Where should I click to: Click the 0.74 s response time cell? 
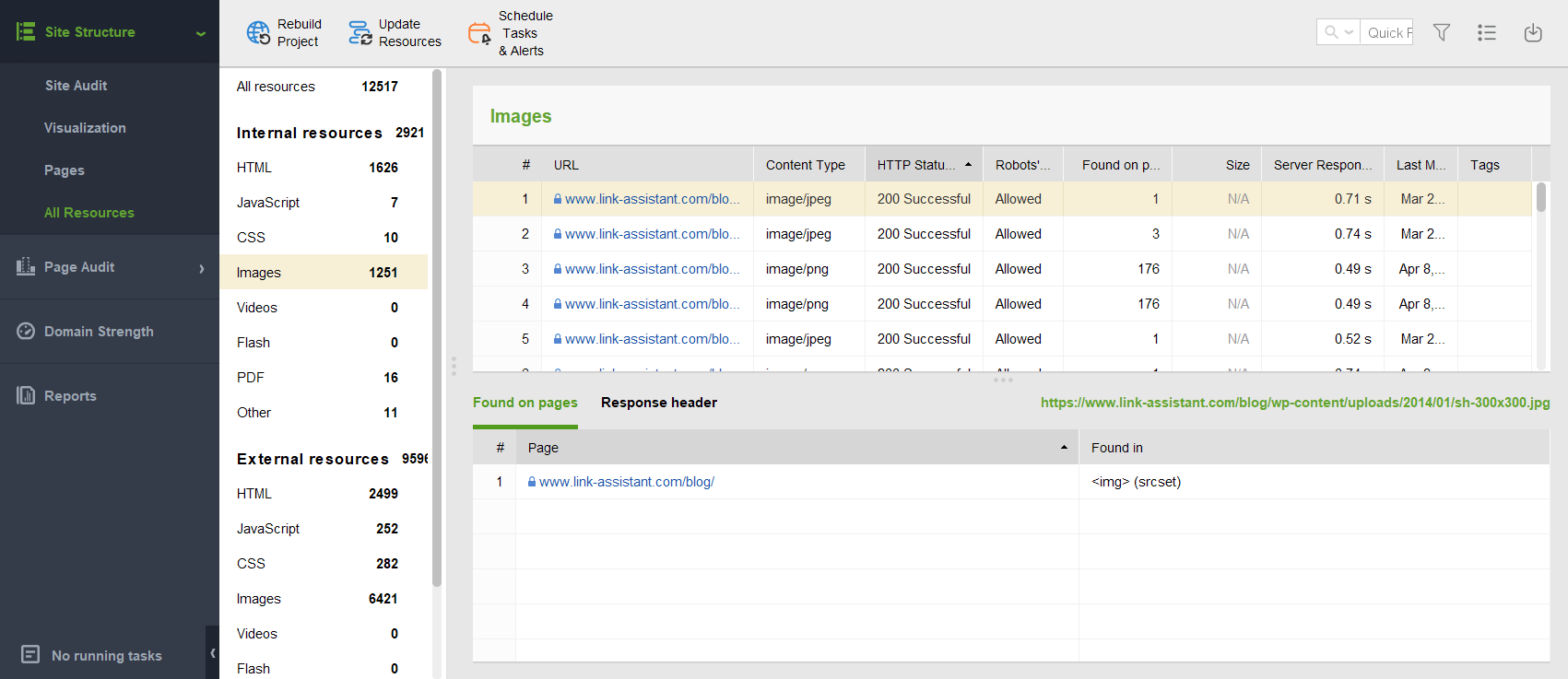point(1323,234)
